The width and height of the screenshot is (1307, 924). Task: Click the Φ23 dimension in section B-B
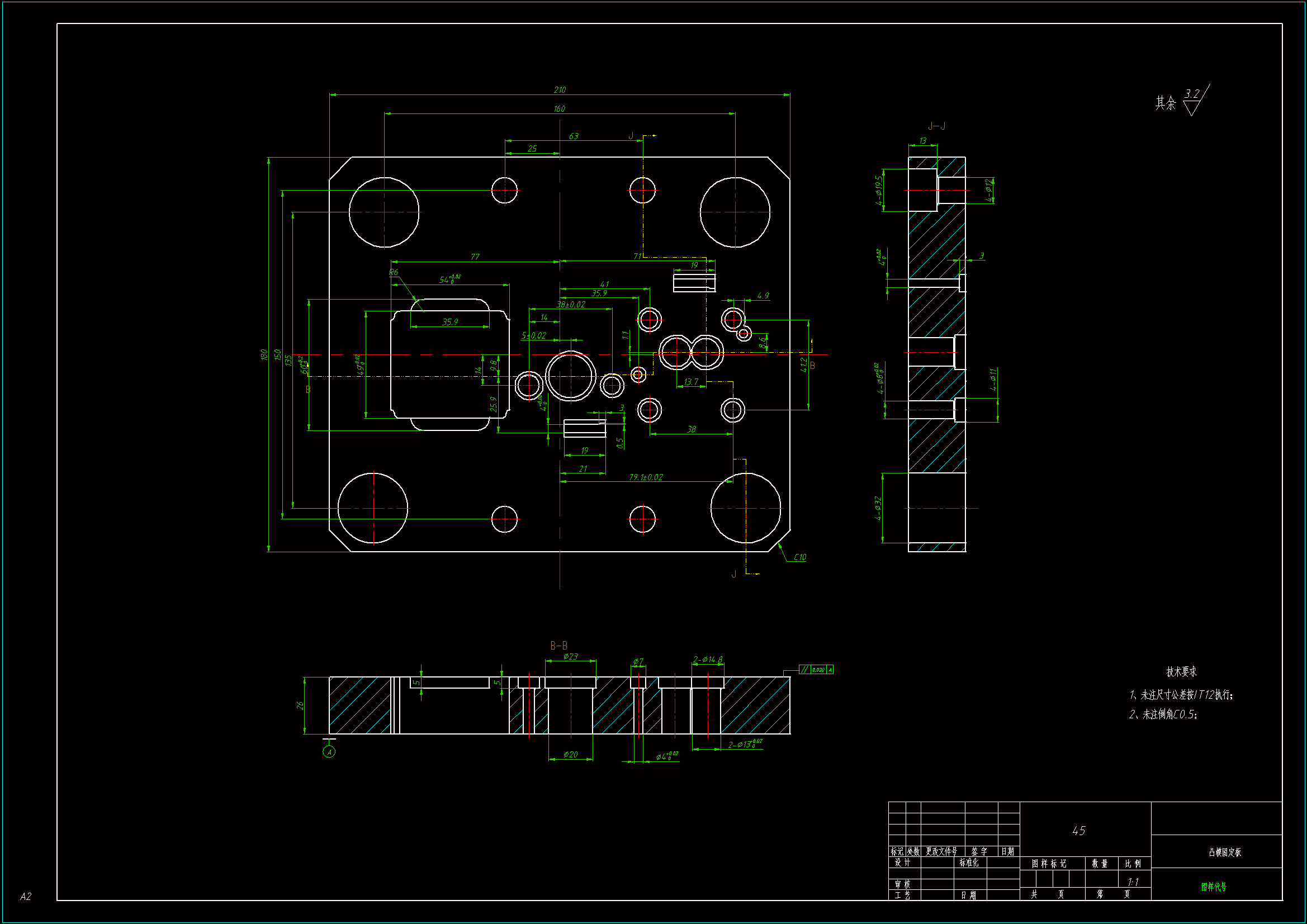point(570,656)
